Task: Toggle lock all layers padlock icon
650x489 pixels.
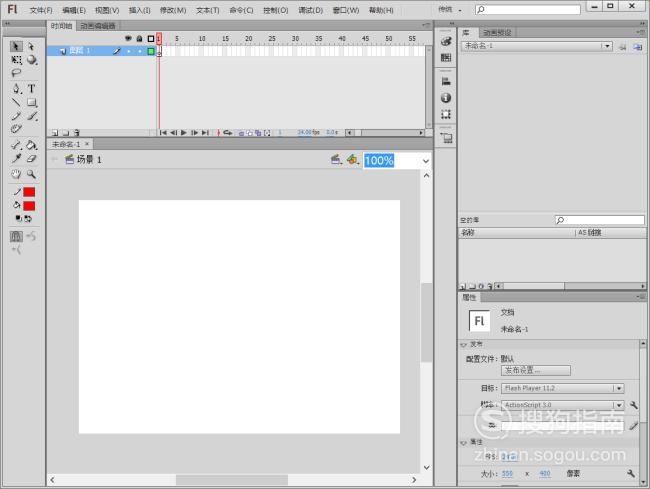Action: (x=140, y=39)
